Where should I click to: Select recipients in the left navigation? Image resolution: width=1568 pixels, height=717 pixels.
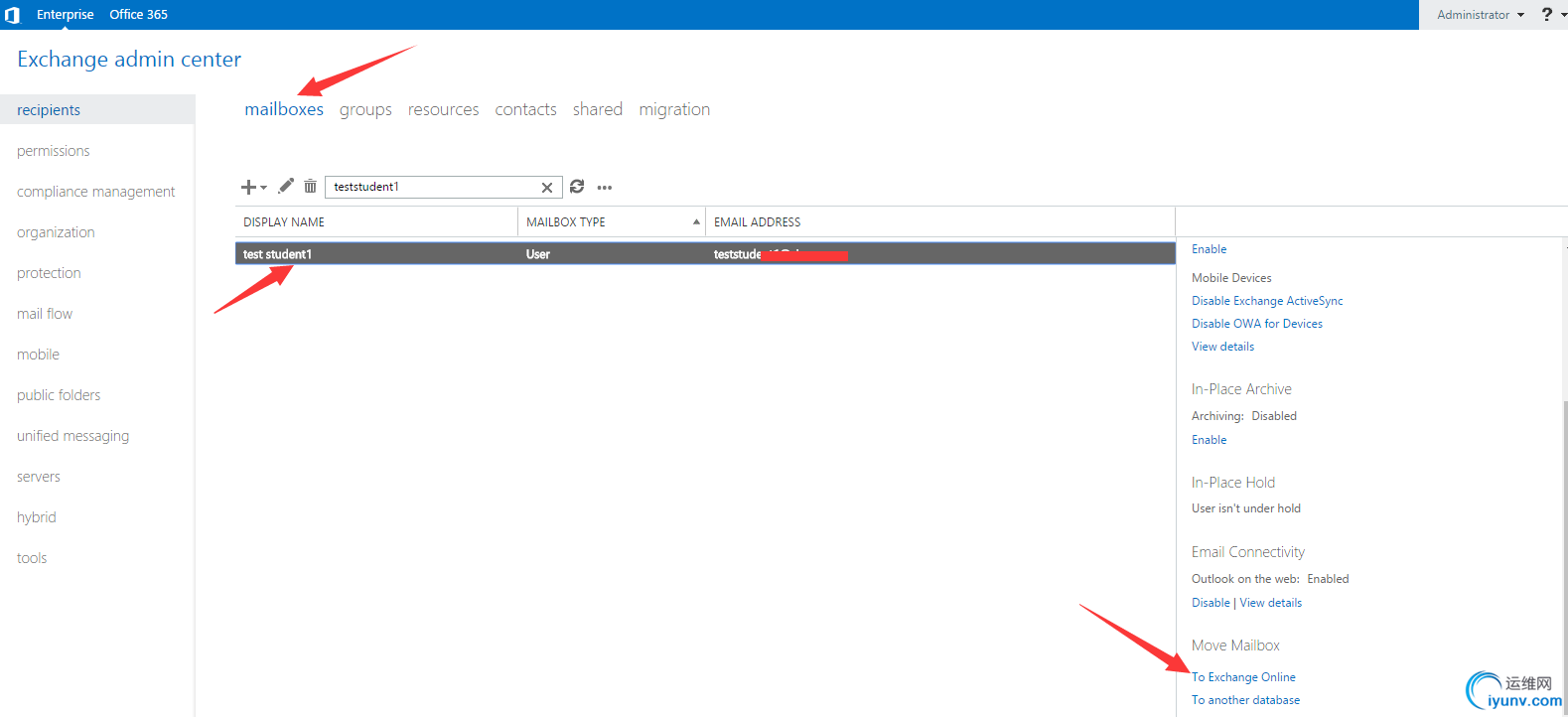click(x=97, y=110)
